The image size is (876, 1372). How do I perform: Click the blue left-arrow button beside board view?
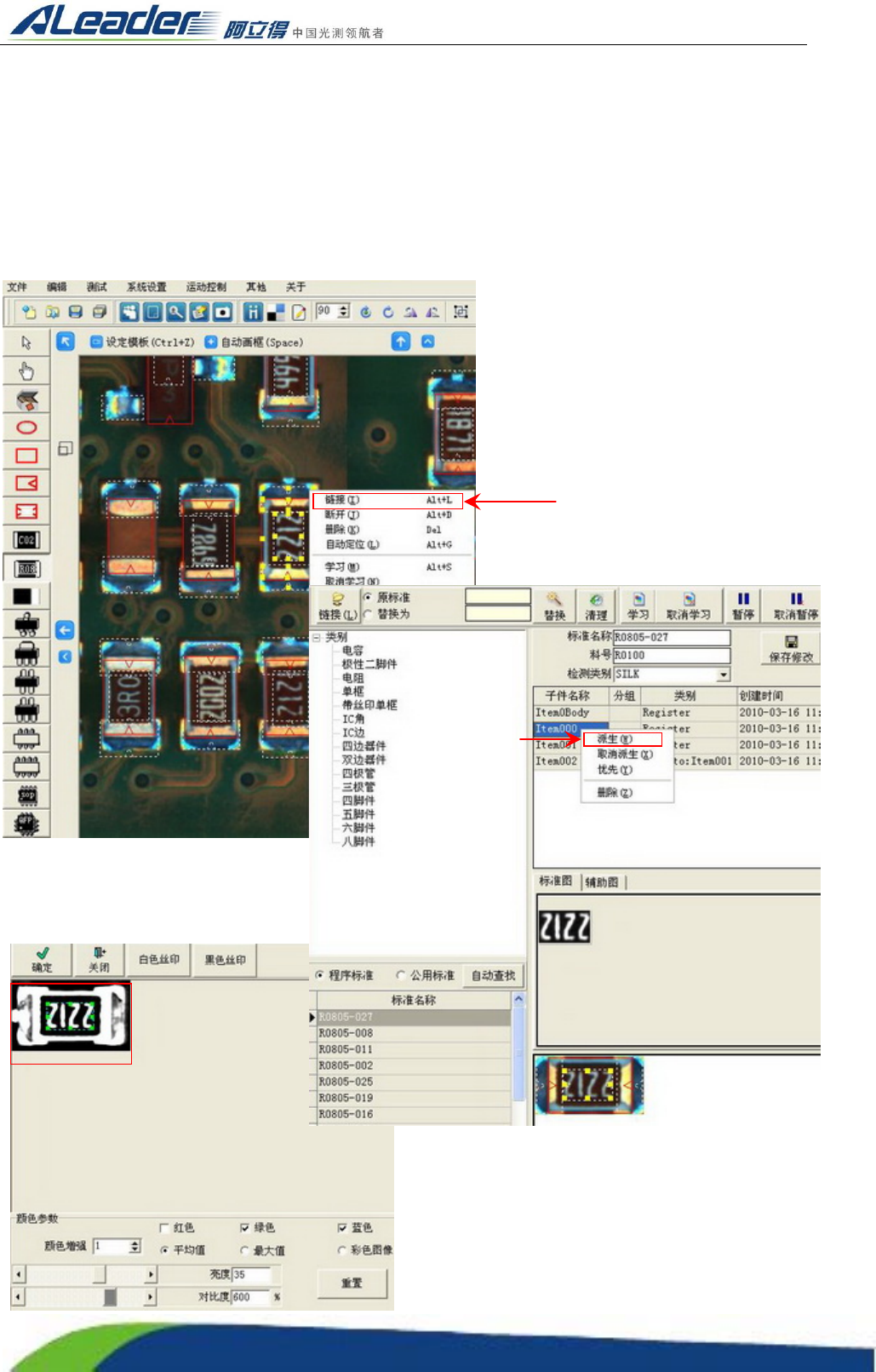click(x=65, y=630)
